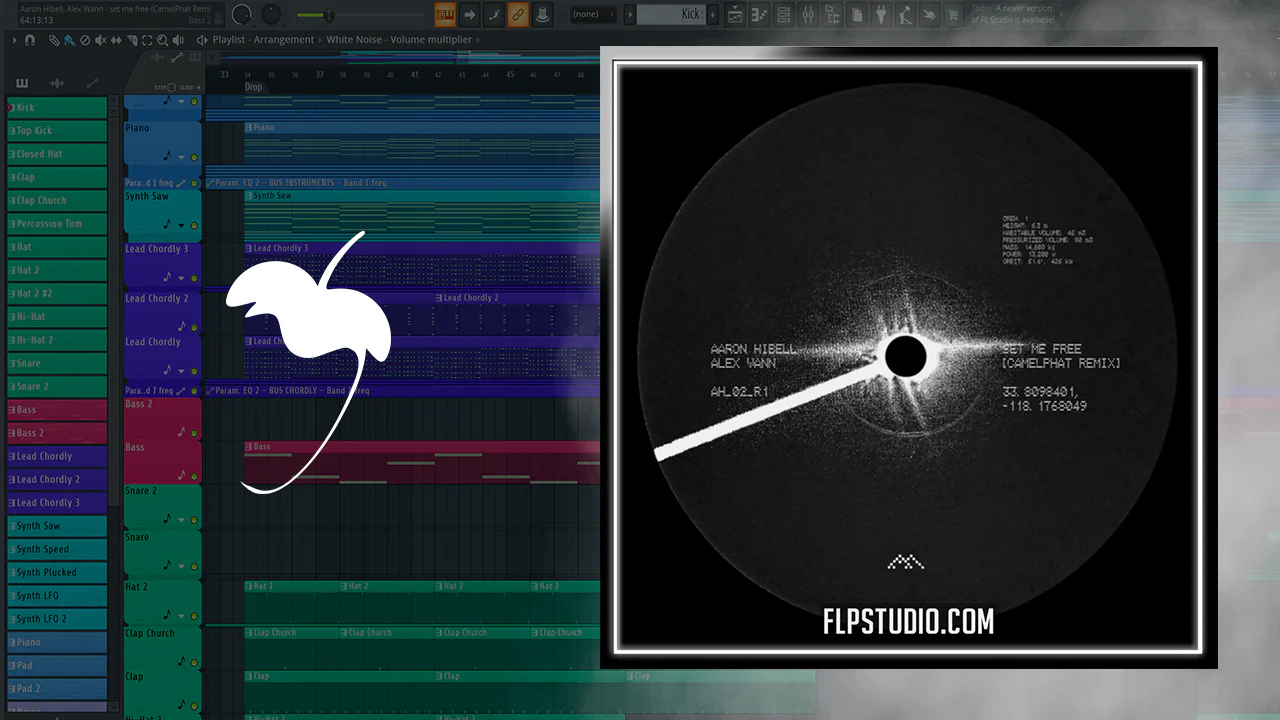The width and height of the screenshot is (1280, 720).
Task: Toggle the orange link-to-controller button
Action: pos(517,14)
